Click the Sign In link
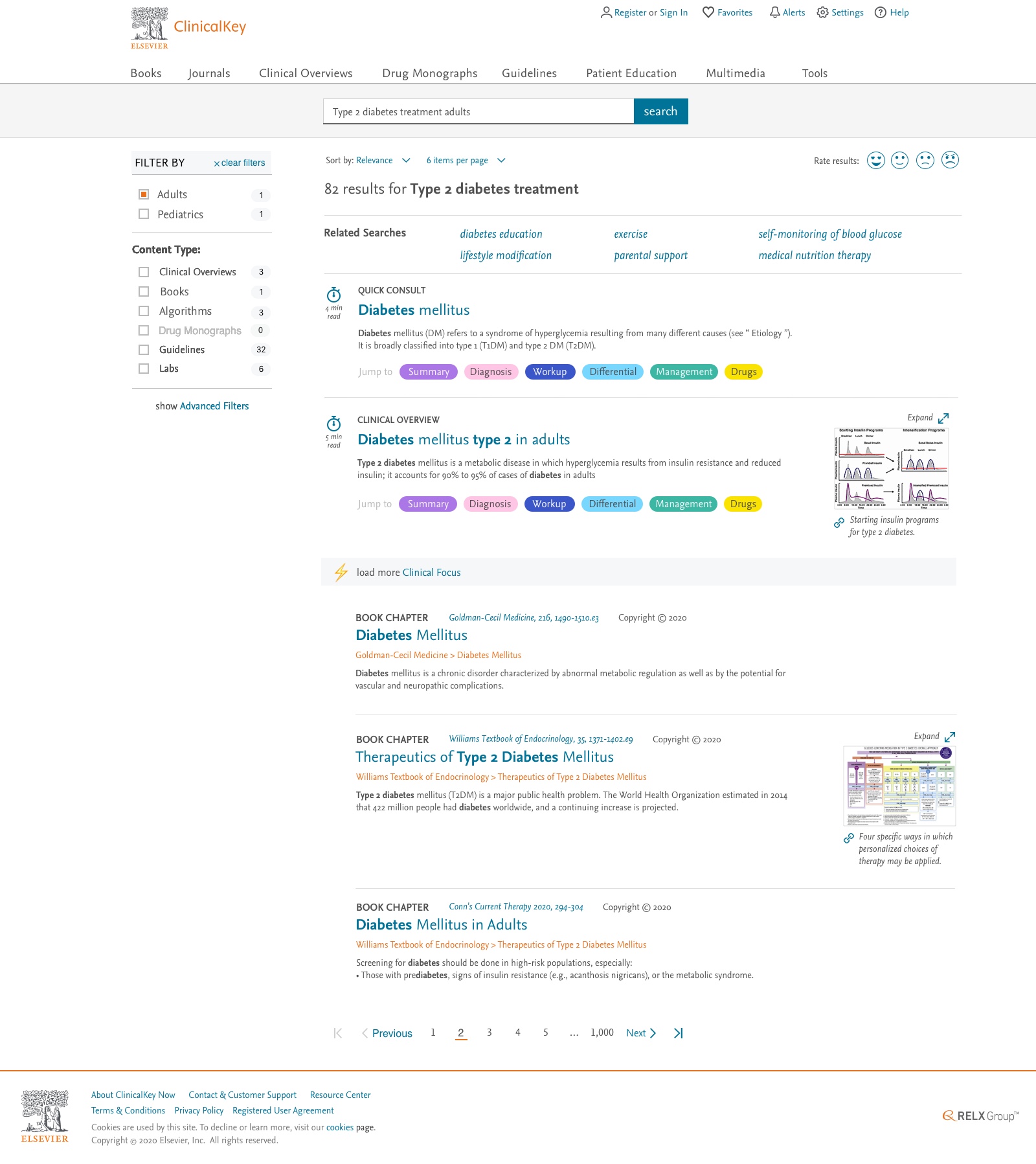 pyautogui.click(x=673, y=12)
